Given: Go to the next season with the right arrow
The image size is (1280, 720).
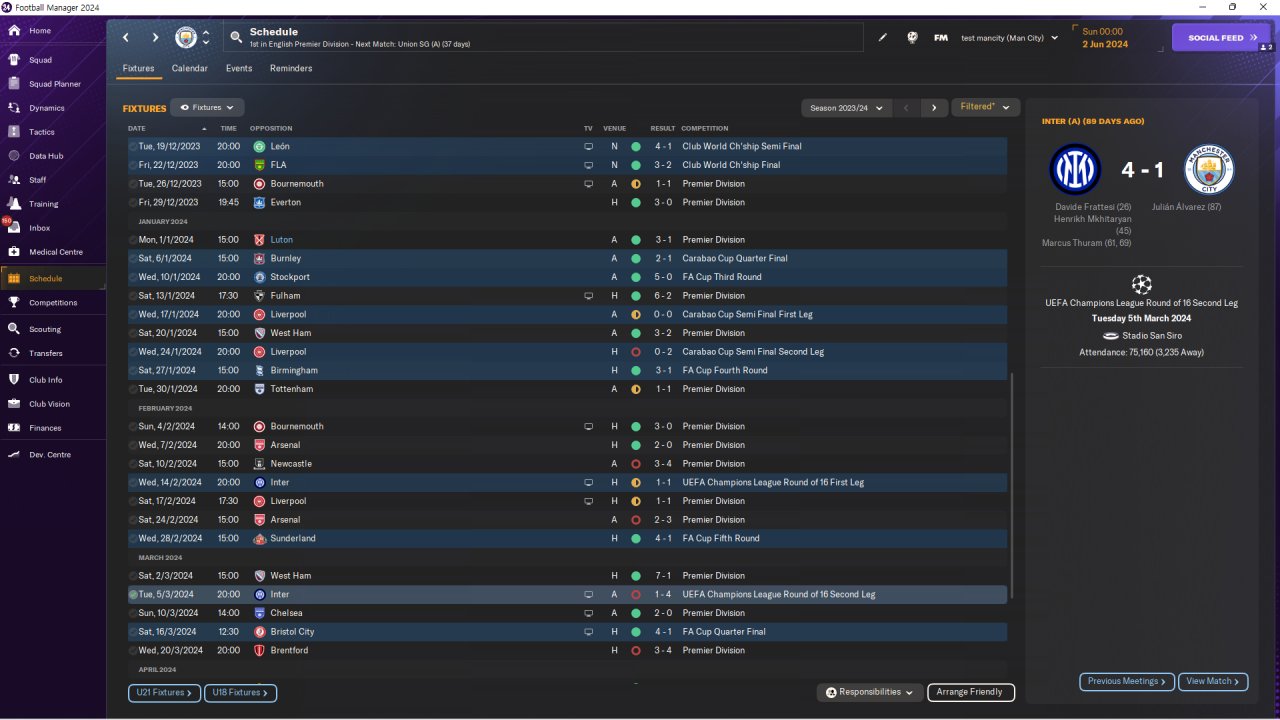Looking at the screenshot, I should (x=934, y=108).
